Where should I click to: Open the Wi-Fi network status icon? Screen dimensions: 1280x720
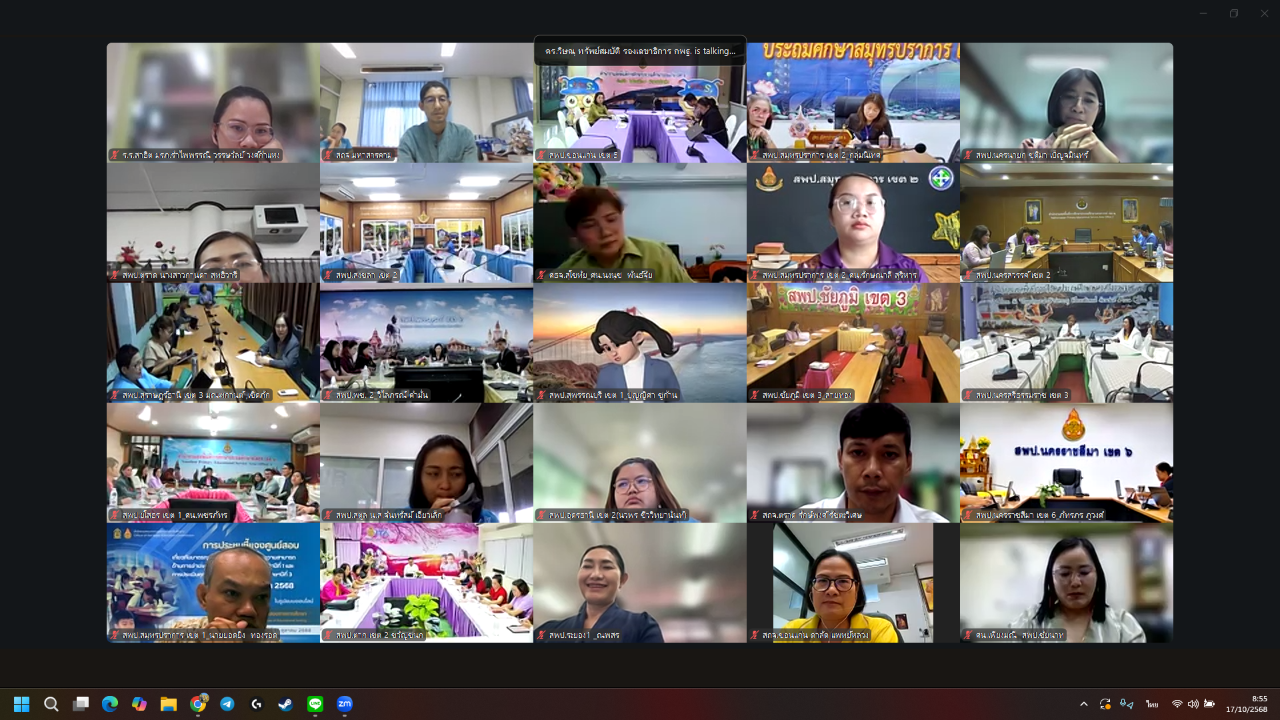click(x=1177, y=704)
